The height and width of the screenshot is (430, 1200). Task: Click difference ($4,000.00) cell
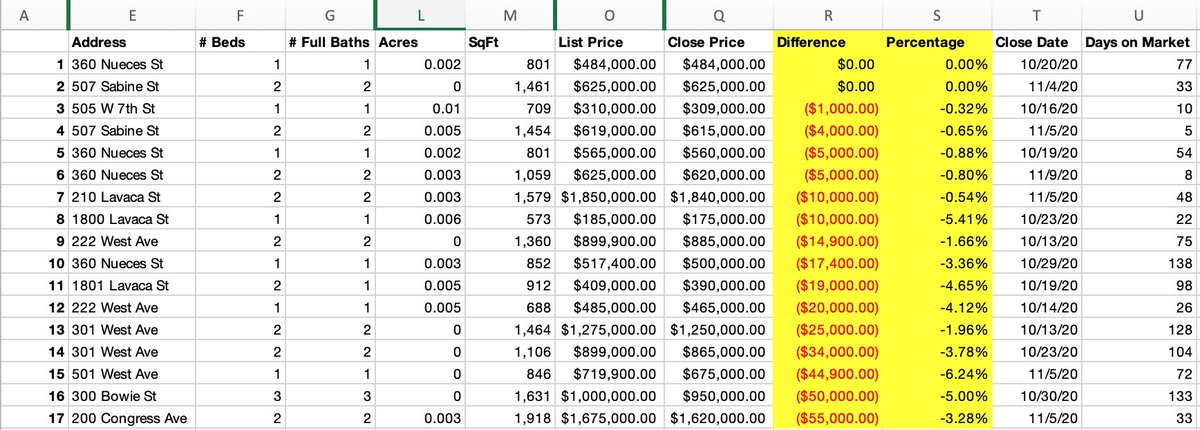(827, 130)
